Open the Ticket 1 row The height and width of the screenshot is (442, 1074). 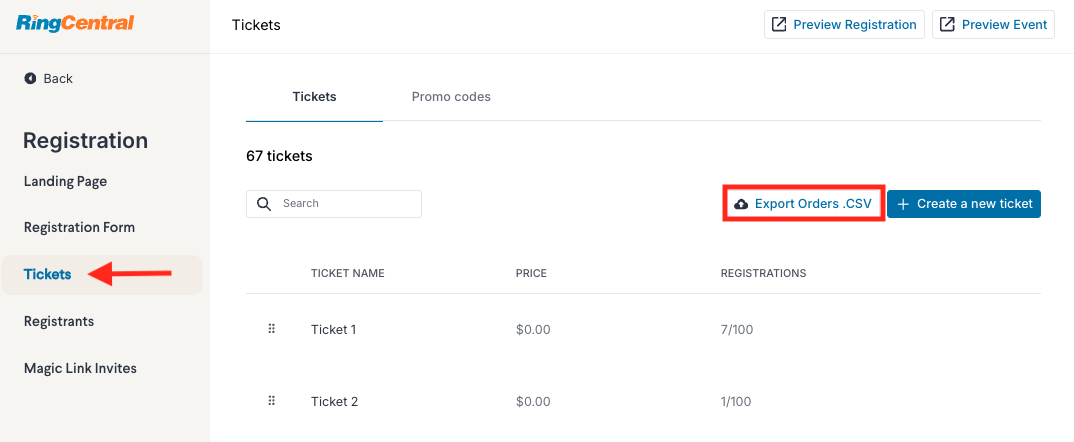click(x=643, y=330)
